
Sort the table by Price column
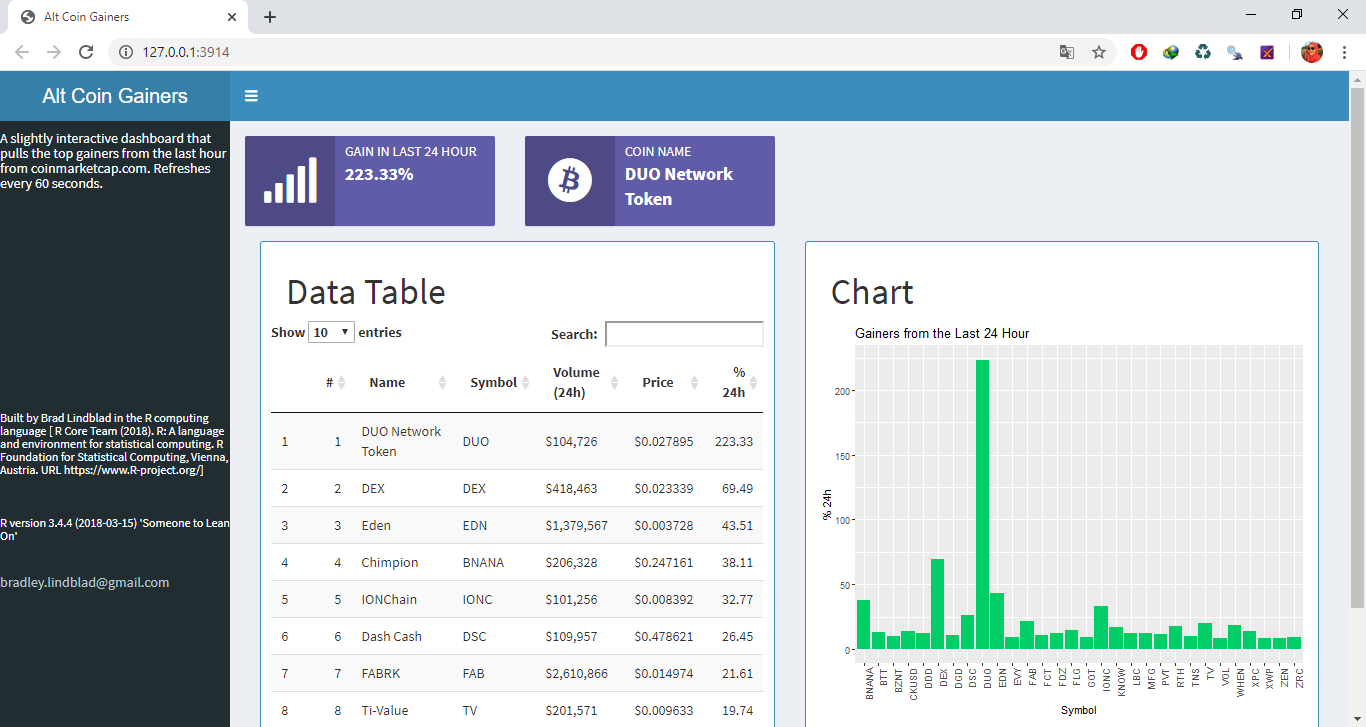click(658, 382)
